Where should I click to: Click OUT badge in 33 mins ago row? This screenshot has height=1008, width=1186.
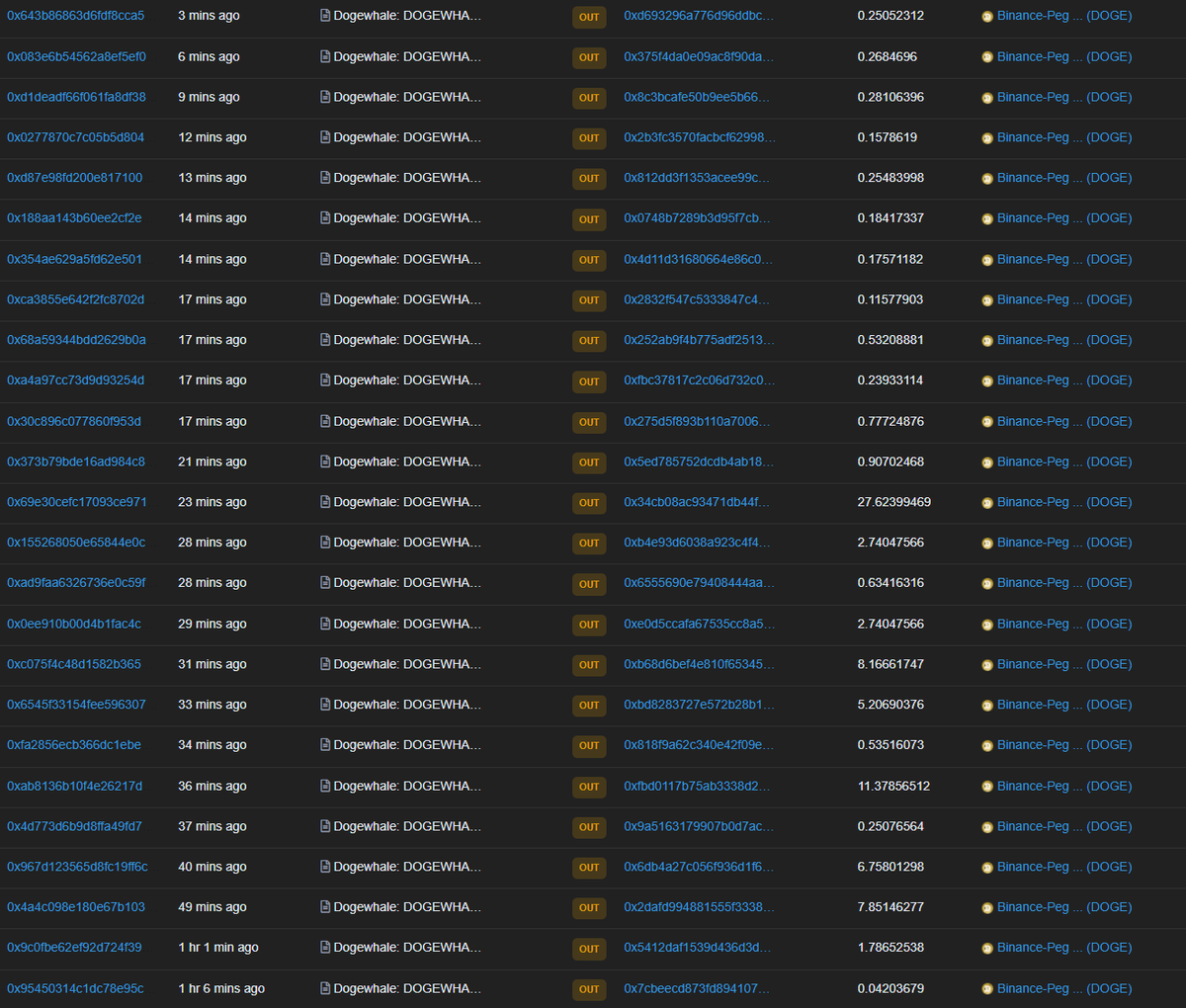(x=589, y=706)
